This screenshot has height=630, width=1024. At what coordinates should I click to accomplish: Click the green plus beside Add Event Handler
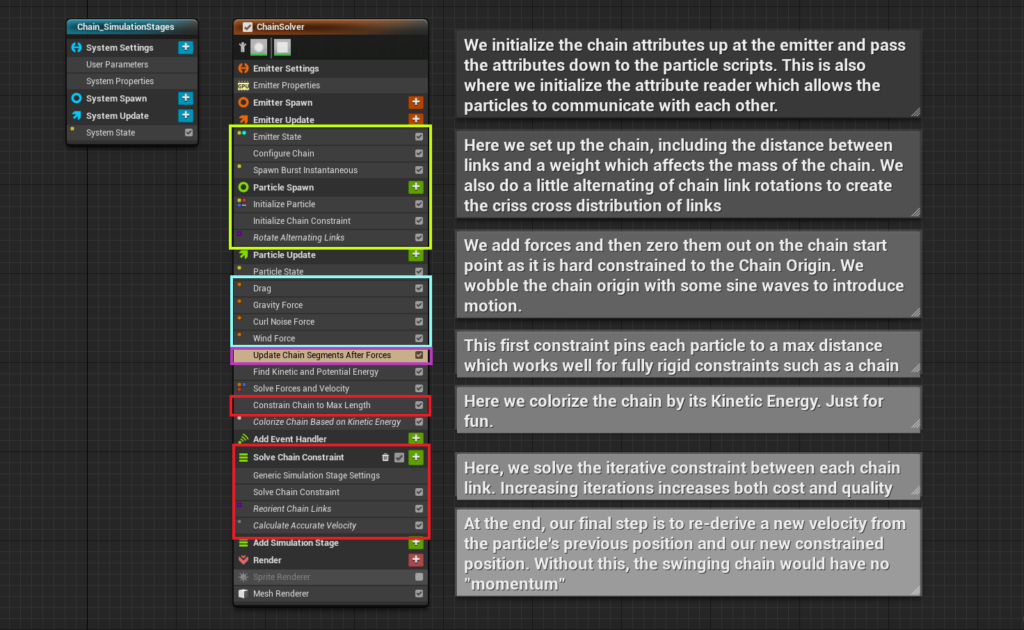click(415, 439)
